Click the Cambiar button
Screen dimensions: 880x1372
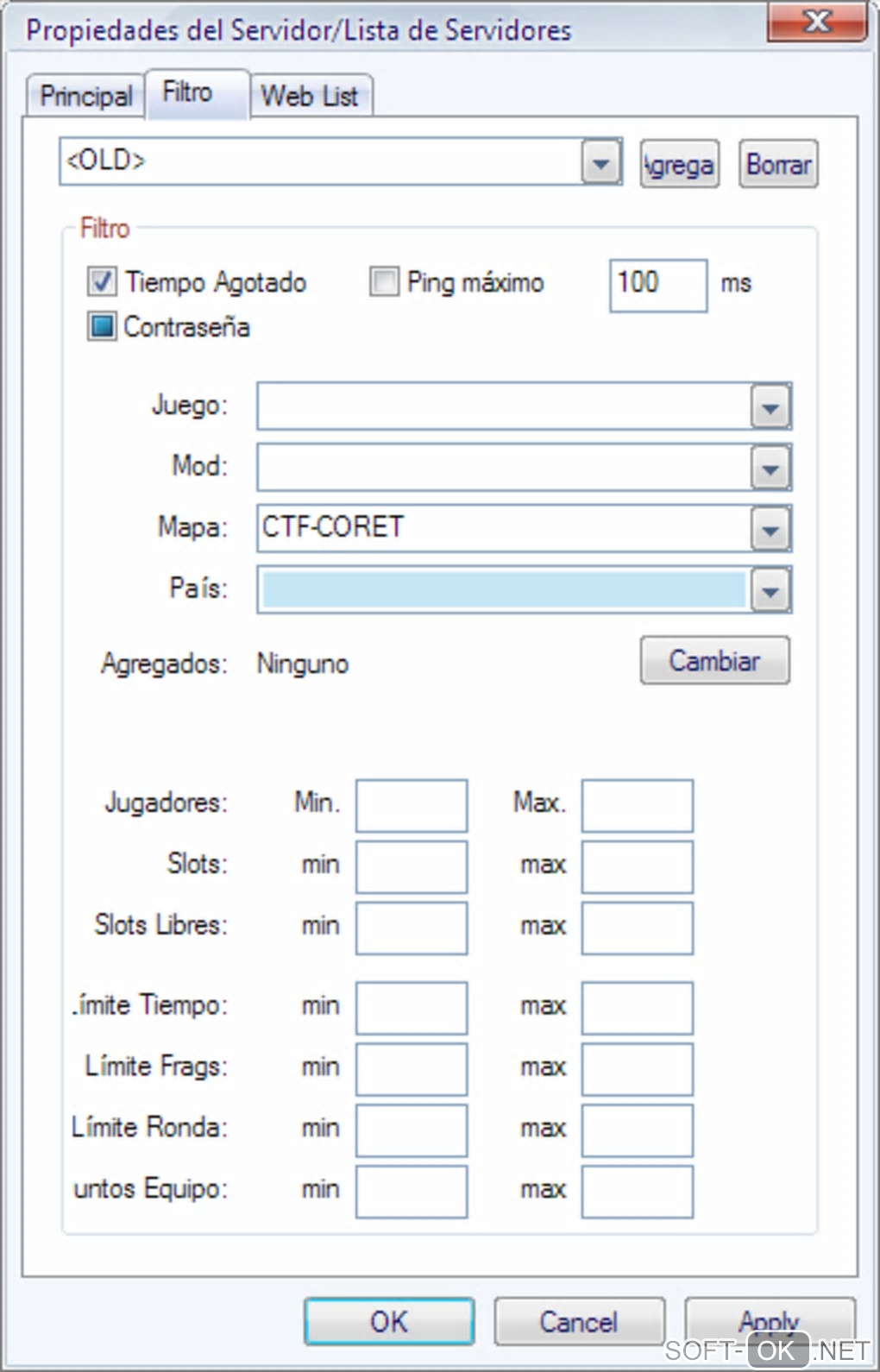tap(714, 661)
